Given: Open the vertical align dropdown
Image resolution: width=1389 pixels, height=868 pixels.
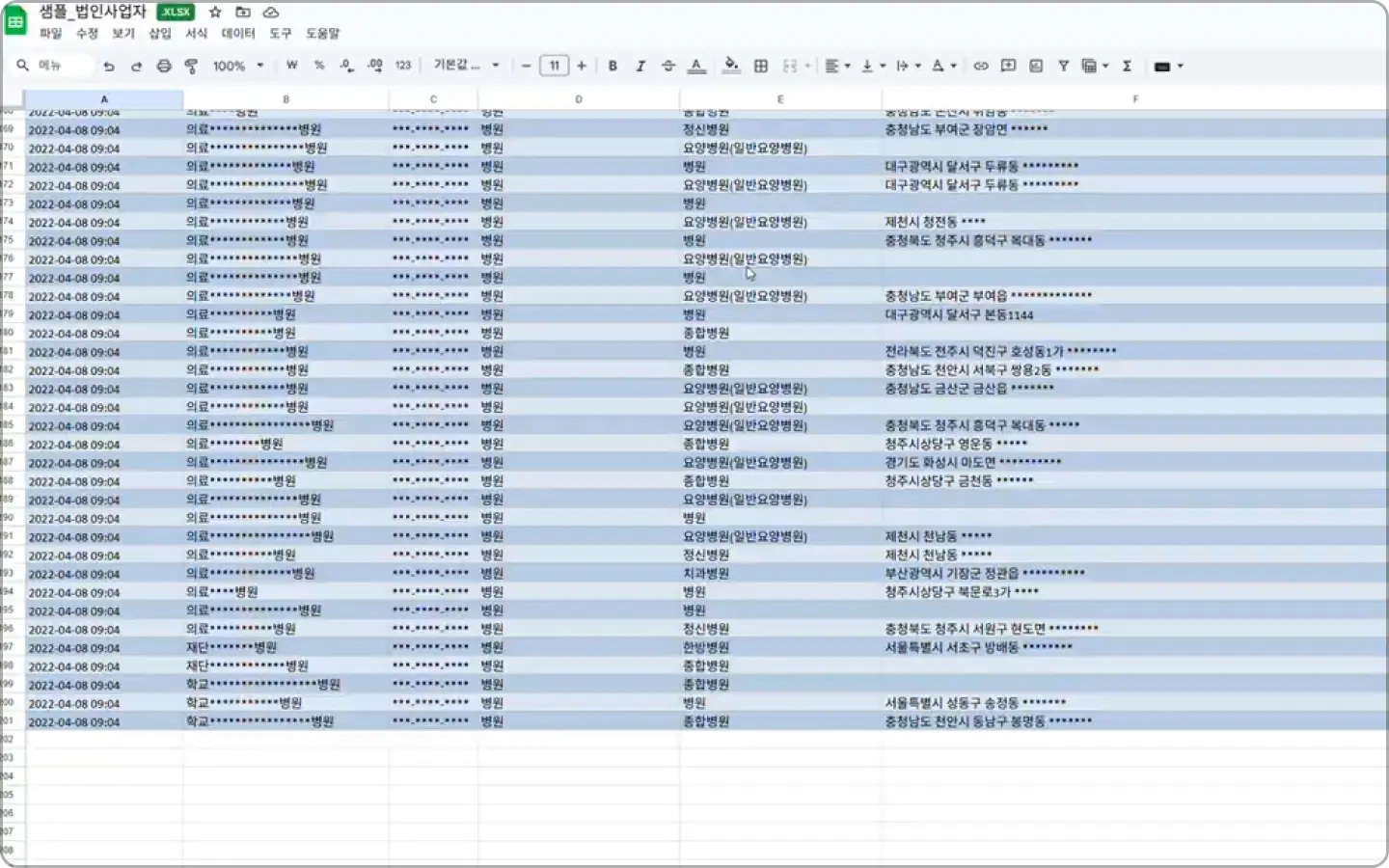Looking at the screenshot, I should [x=872, y=66].
